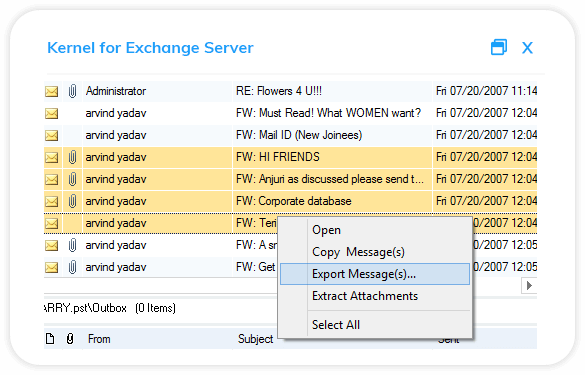This screenshot has height=375, width=585.
Task: Click envelope icon for Must Read message
Action: pyautogui.click(x=51, y=113)
